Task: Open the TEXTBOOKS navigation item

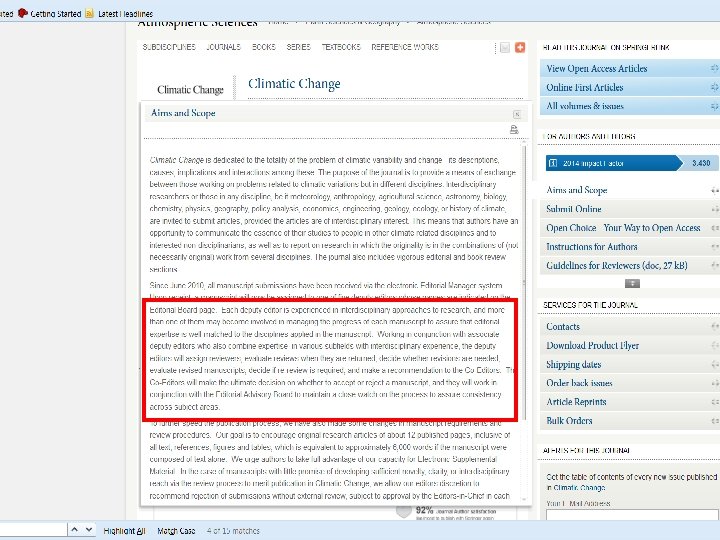Action: click(x=341, y=47)
